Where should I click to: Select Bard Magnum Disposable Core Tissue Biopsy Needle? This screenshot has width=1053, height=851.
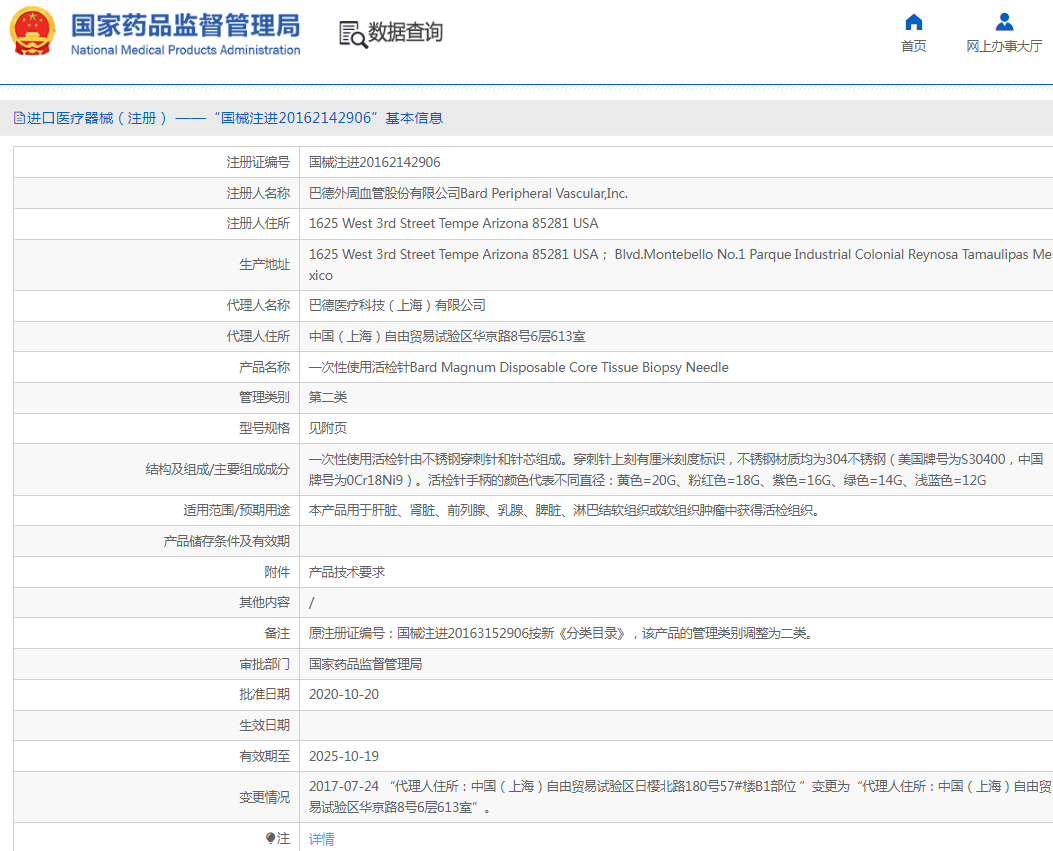pos(569,367)
